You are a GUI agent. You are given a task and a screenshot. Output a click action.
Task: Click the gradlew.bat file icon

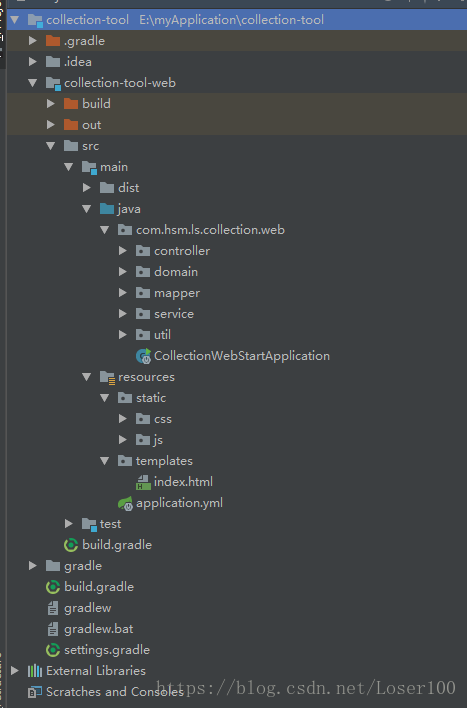click(53, 629)
